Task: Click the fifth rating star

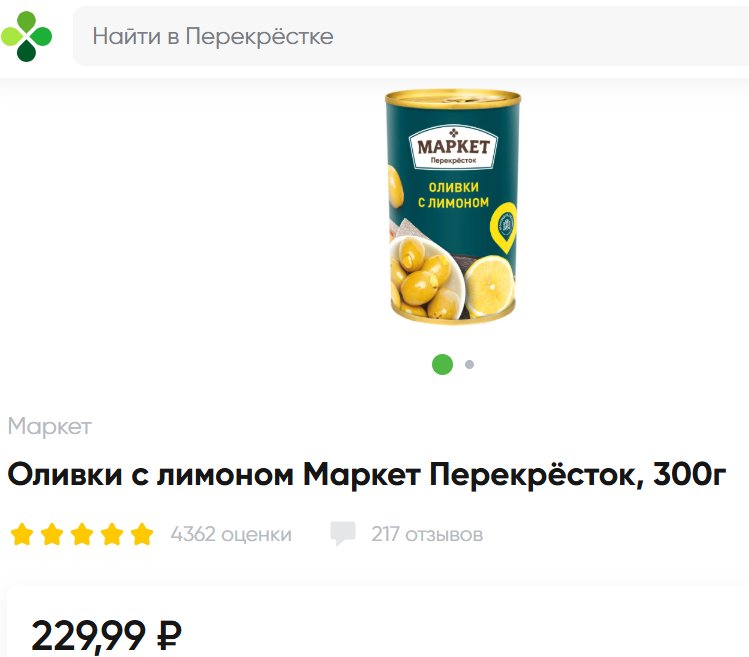Action: (142, 534)
